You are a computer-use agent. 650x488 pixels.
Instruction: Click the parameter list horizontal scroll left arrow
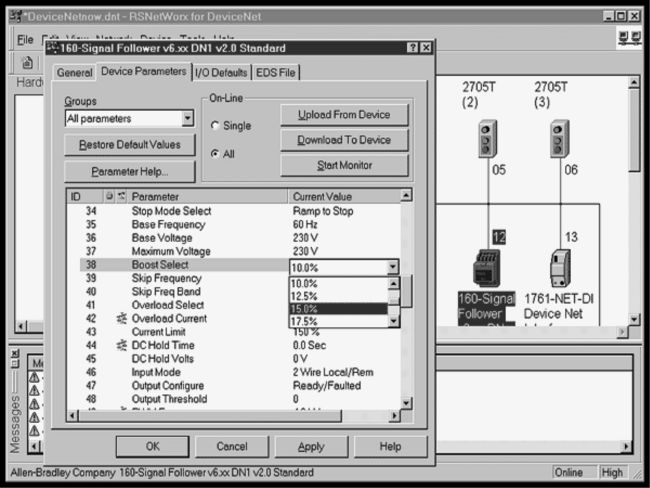tap(72, 416)
